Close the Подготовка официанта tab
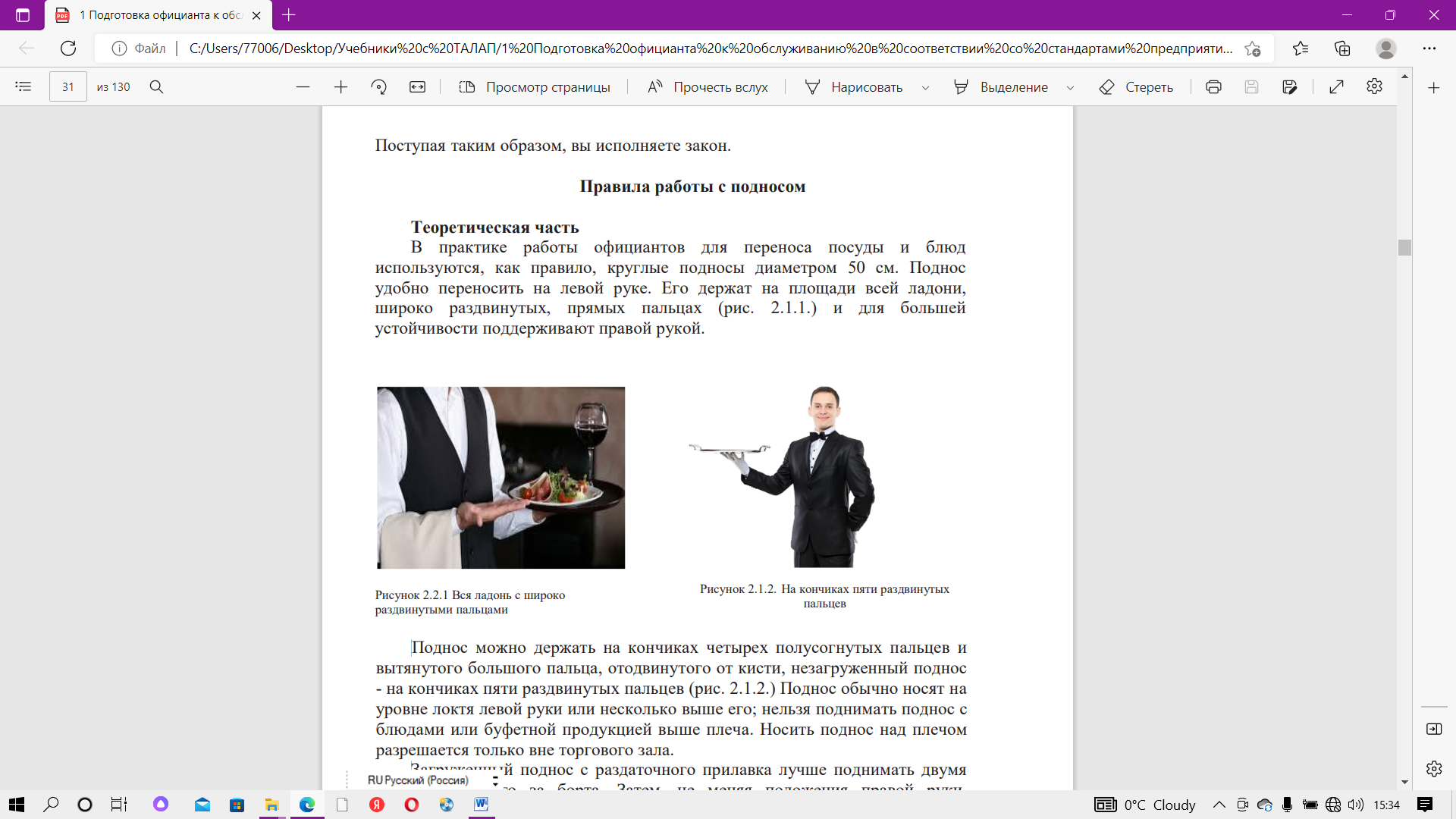 tap(256, 15)
